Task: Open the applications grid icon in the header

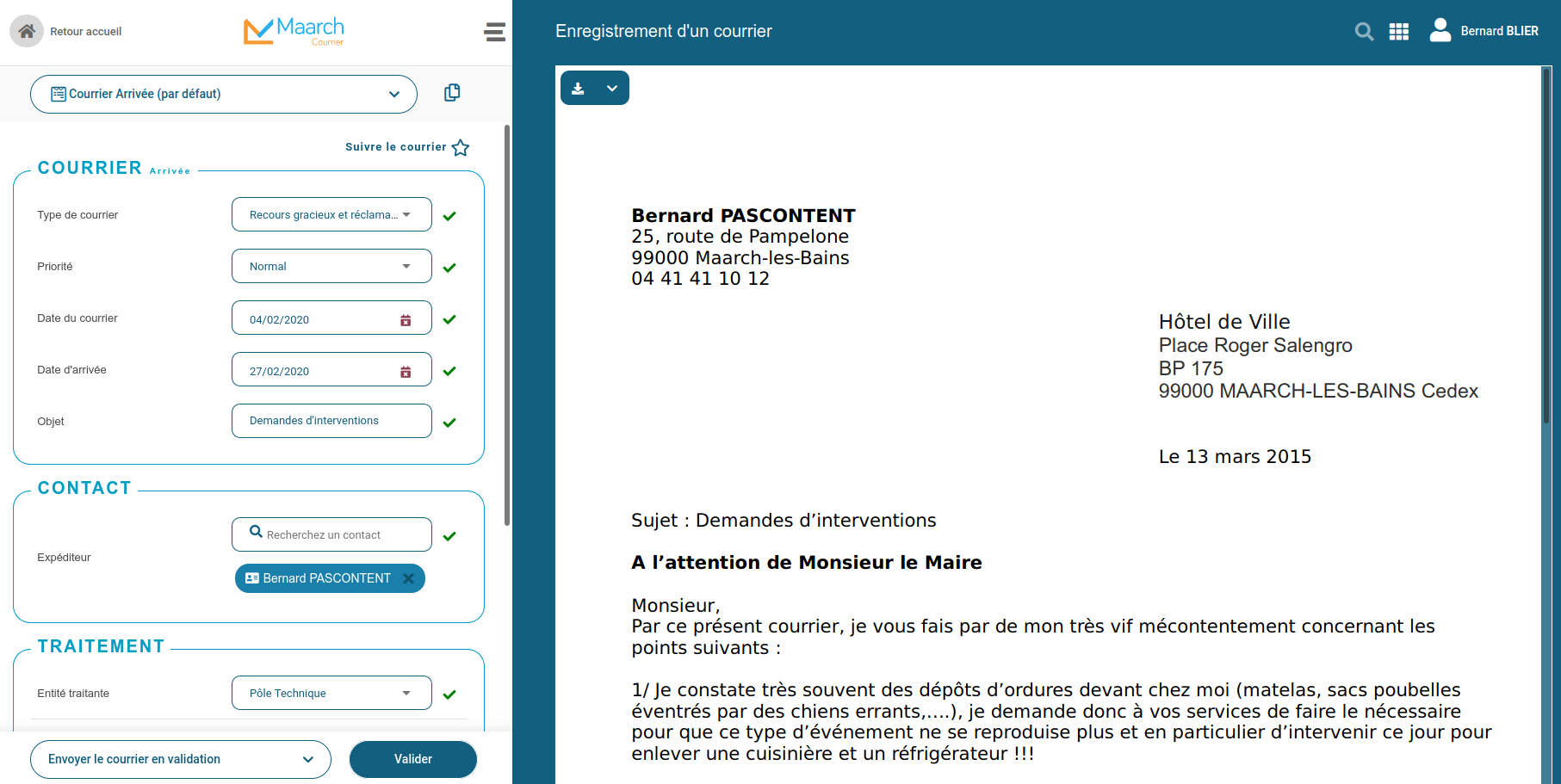Action: coord(1398,31)
